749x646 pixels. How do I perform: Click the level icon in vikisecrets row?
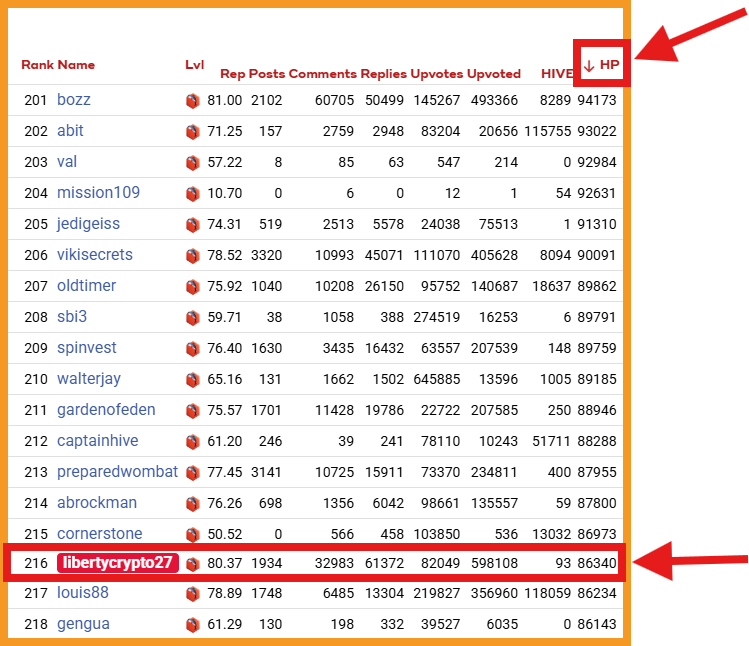pyautogui.click(x=193, y=256)
